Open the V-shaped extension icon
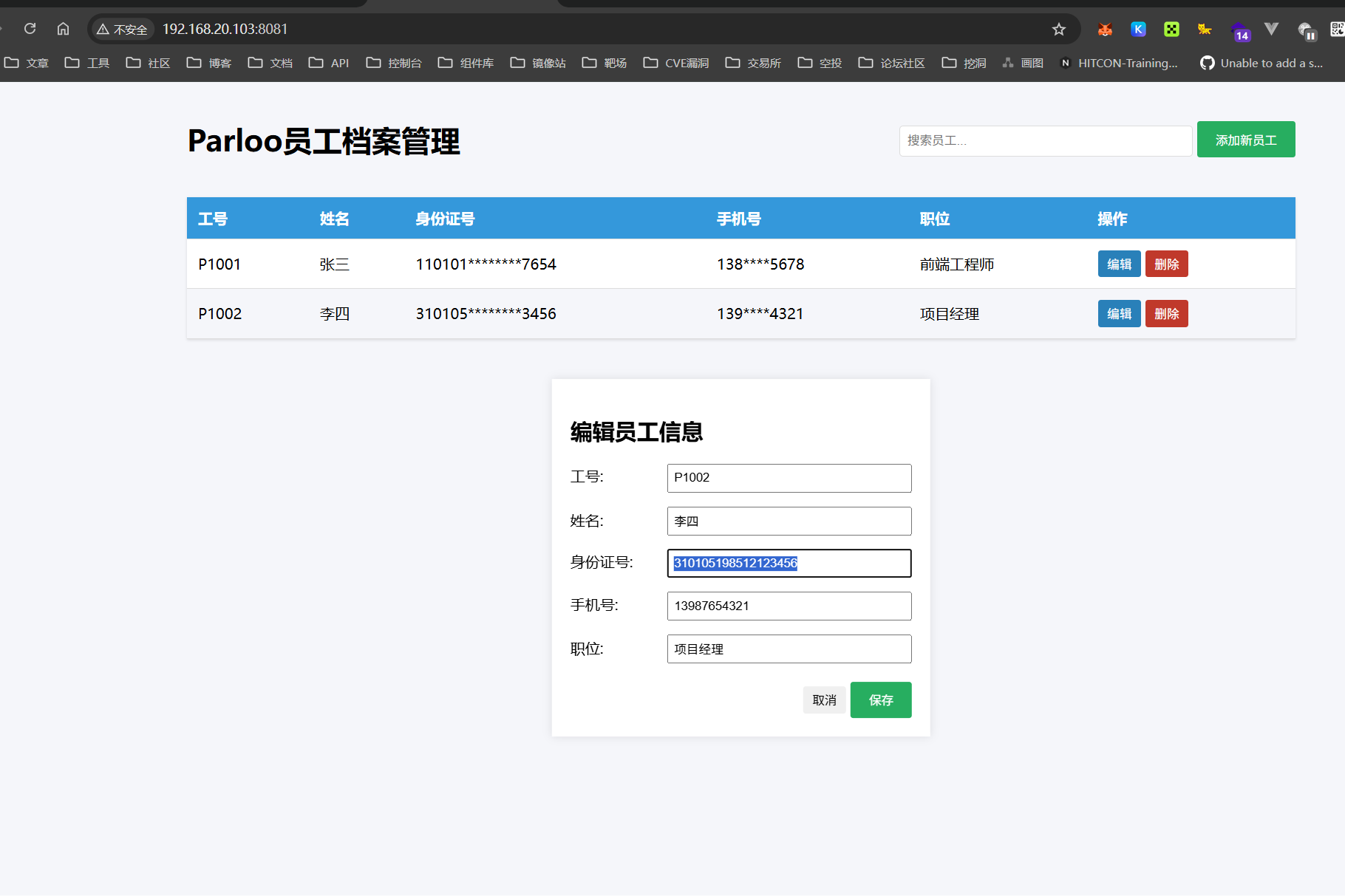The width and height of the screenshot is (1345, 896). 1271,29
